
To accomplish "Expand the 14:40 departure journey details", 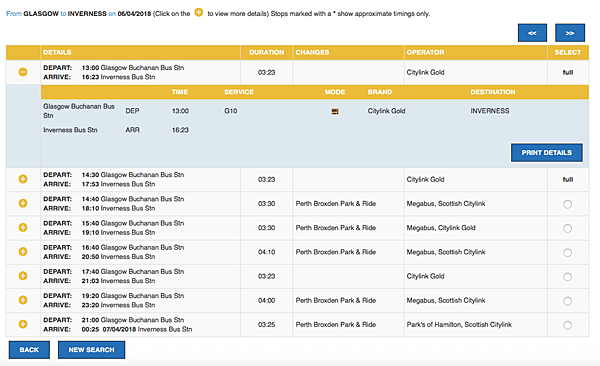I will coord(23,203).
